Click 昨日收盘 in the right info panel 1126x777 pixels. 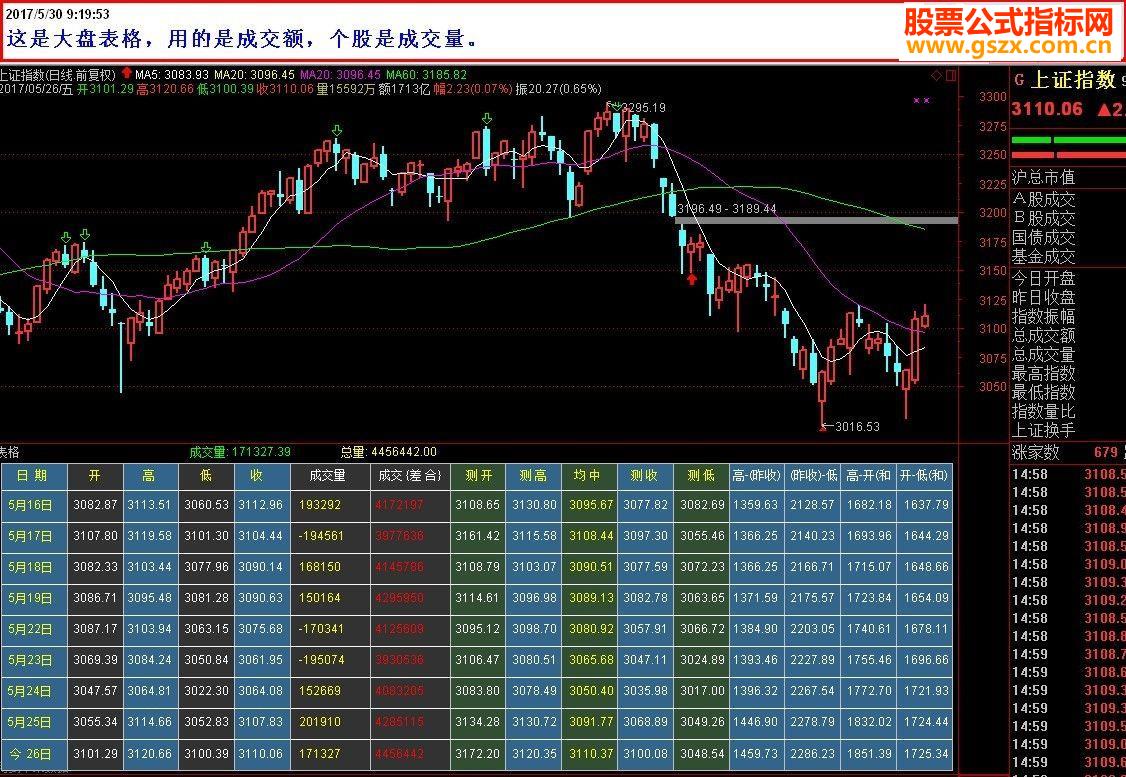click(1043, 297)
